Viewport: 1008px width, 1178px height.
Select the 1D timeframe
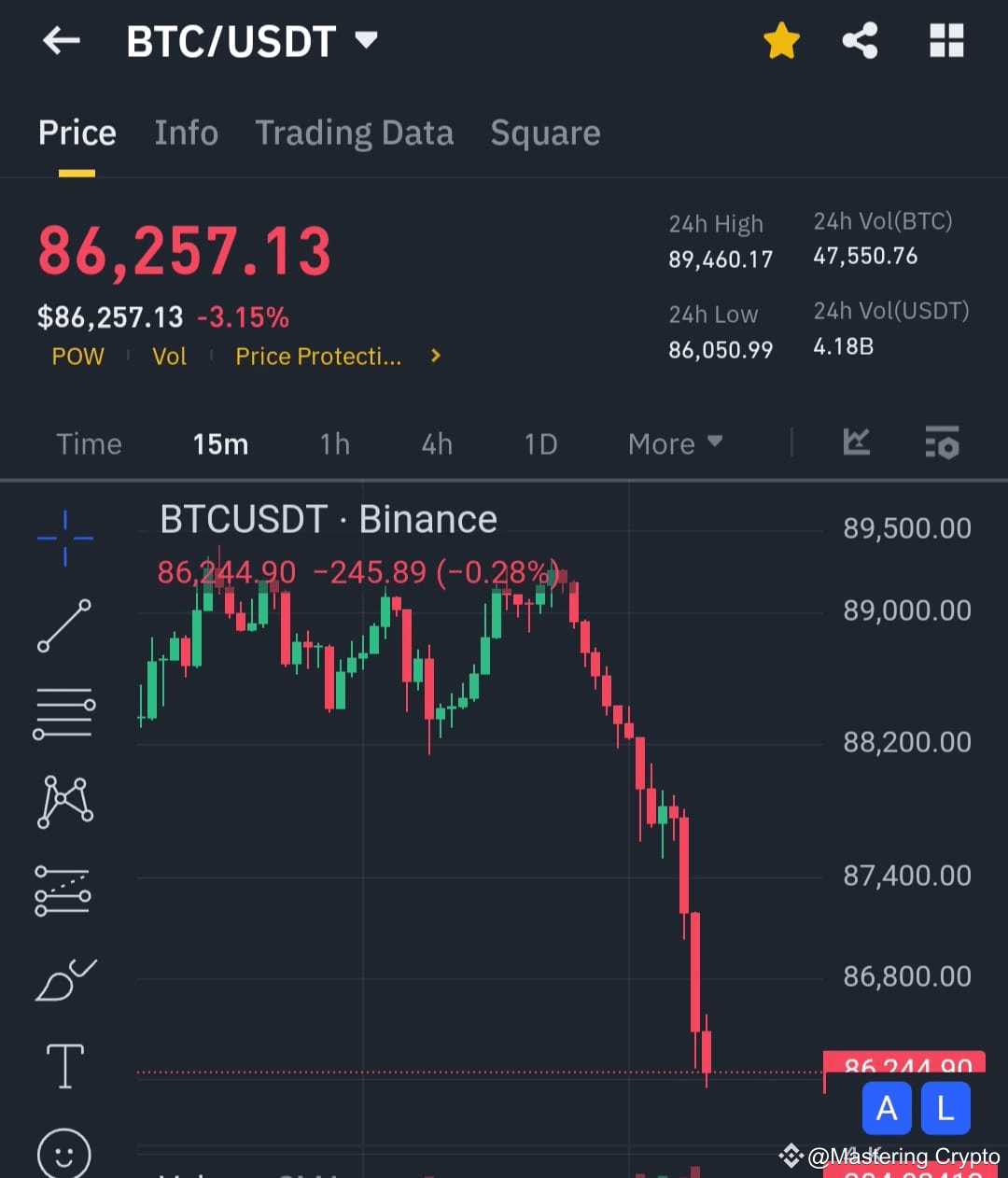539,443
